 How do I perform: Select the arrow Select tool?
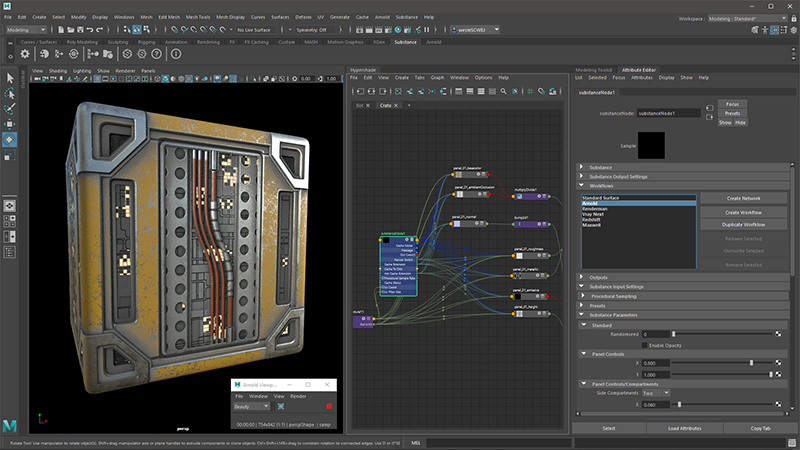coord(9,77)
